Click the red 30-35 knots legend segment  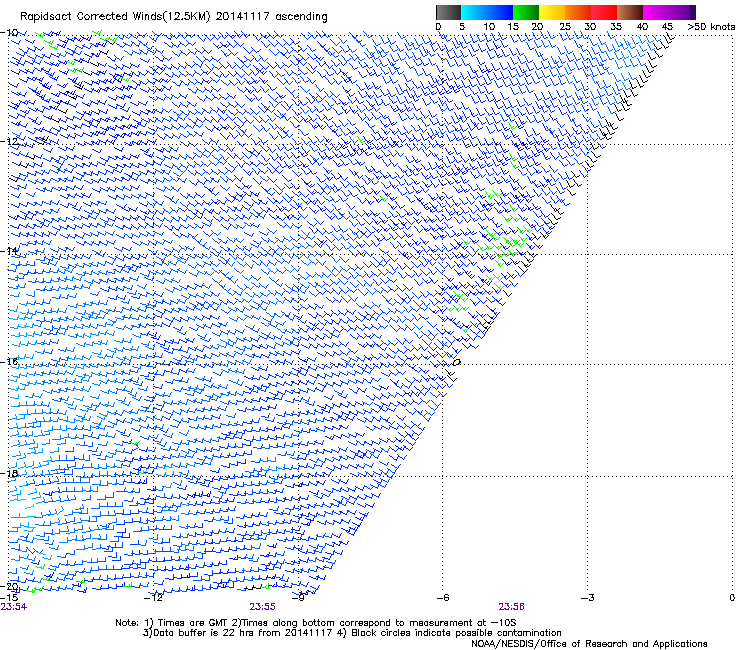(x=604, y=12)
